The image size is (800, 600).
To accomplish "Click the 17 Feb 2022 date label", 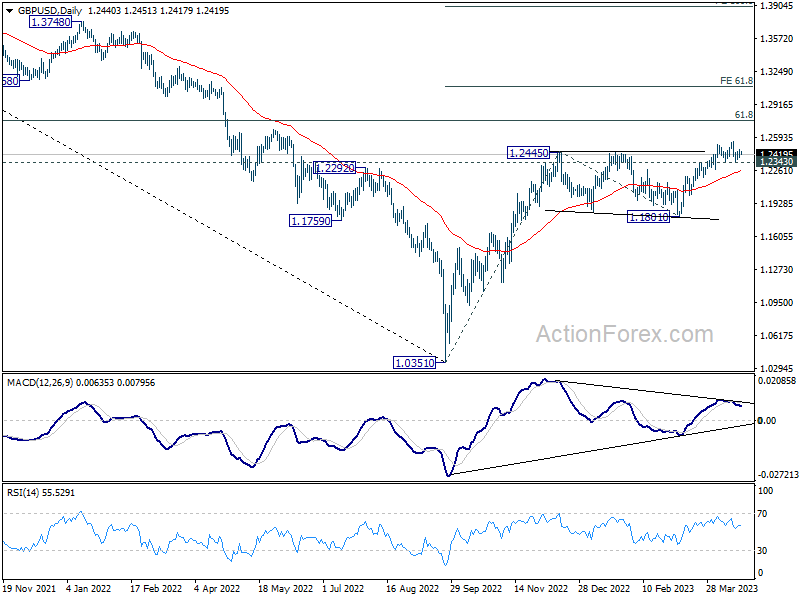I will (156, 588).
